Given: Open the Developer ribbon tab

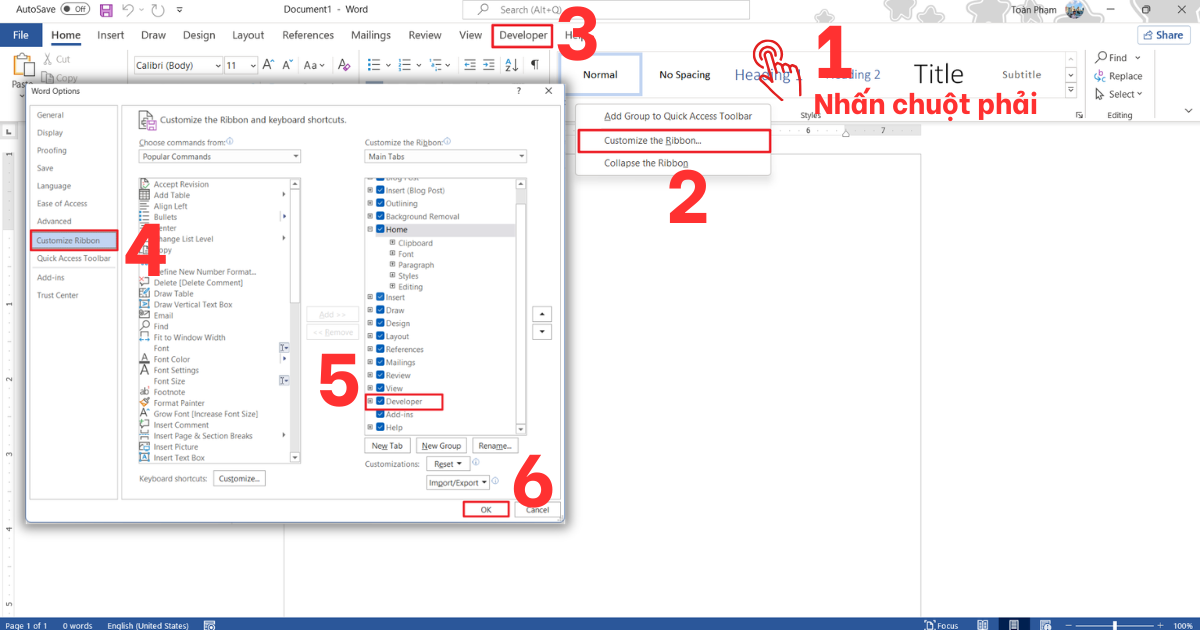Looking at the screenshot, I should (x=523, y=35).
